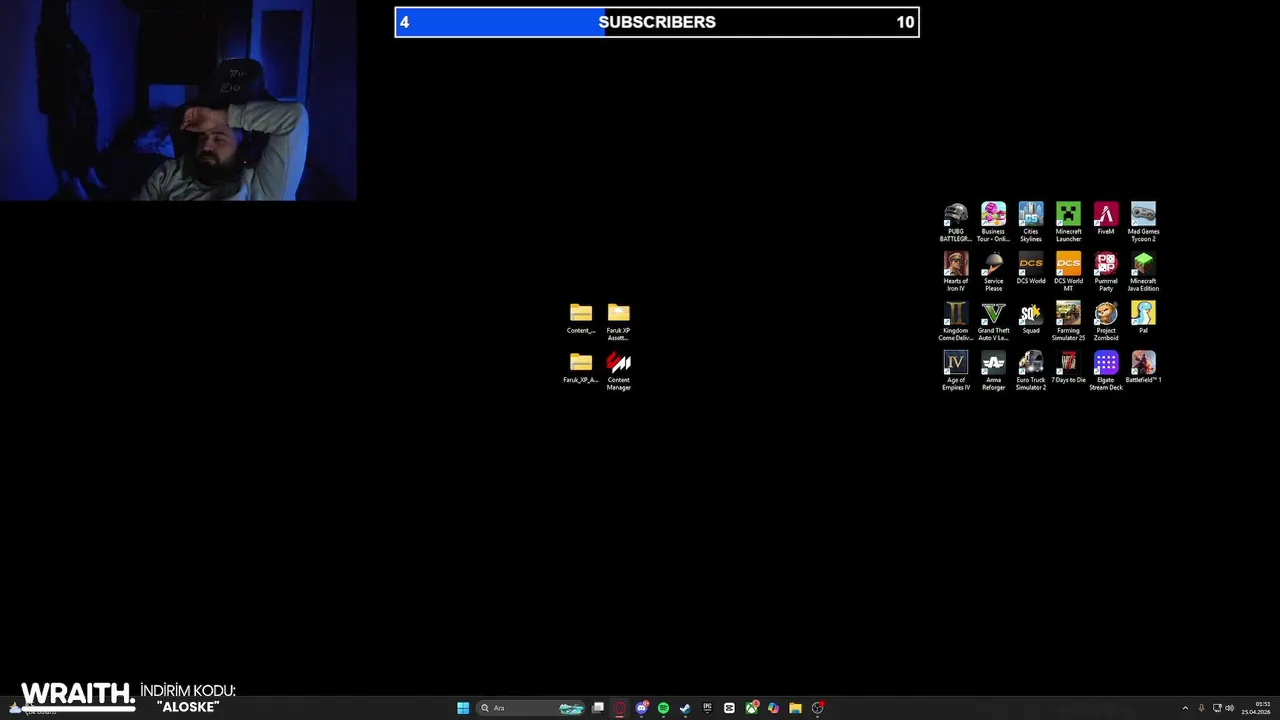Screen dimensions: 1280x720
Task: Launch Business Tour Online shortcut
Action: click(x=993, y=221)
